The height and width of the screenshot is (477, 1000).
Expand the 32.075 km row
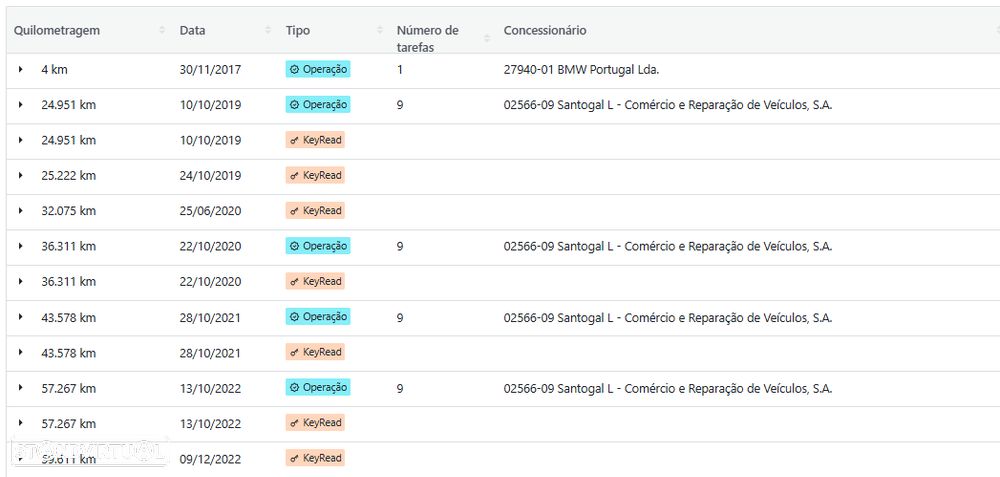click(x=20, y=211)
